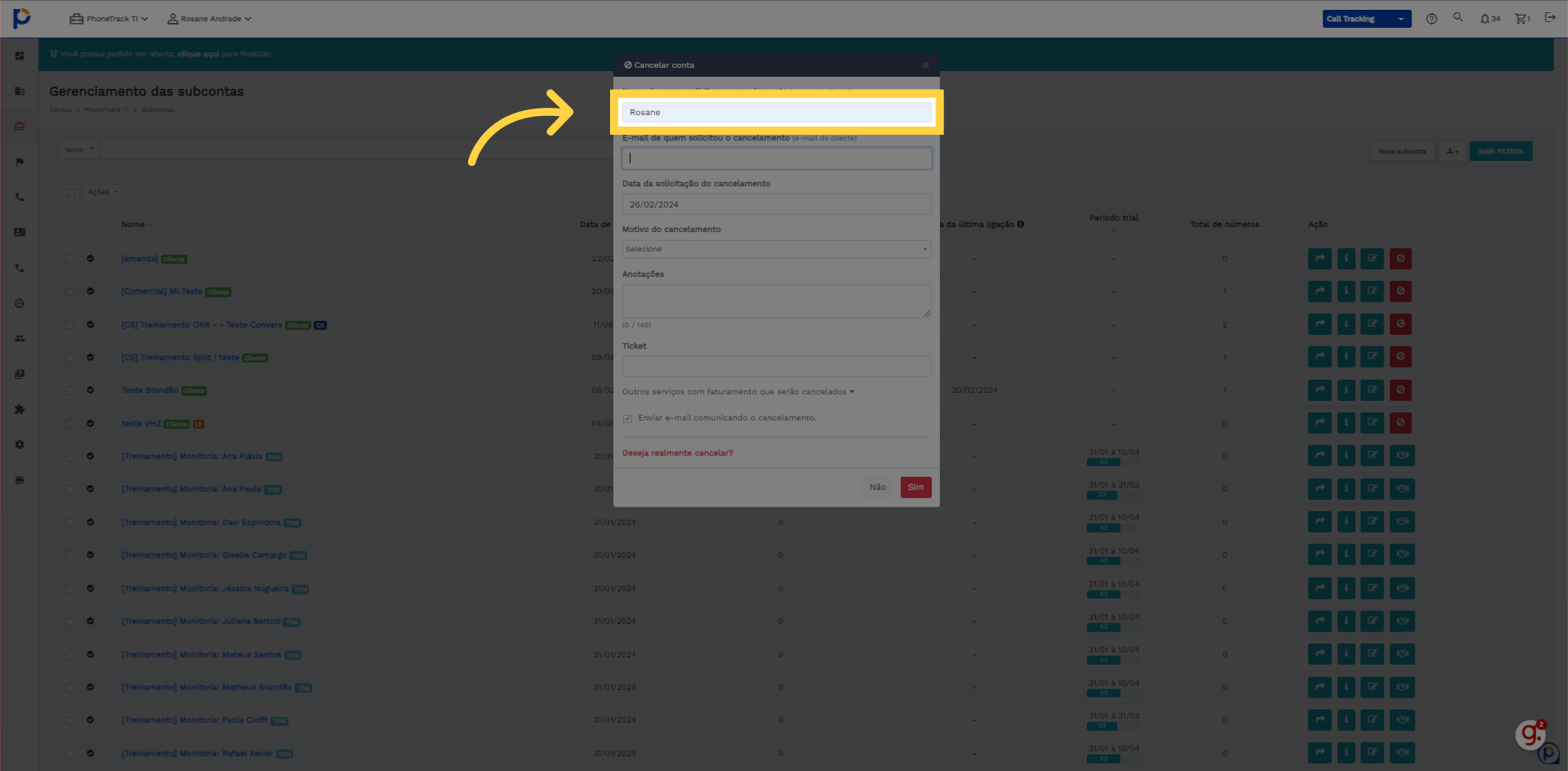Close the Cancelar conta dialog with X

[x=925, y=65]
